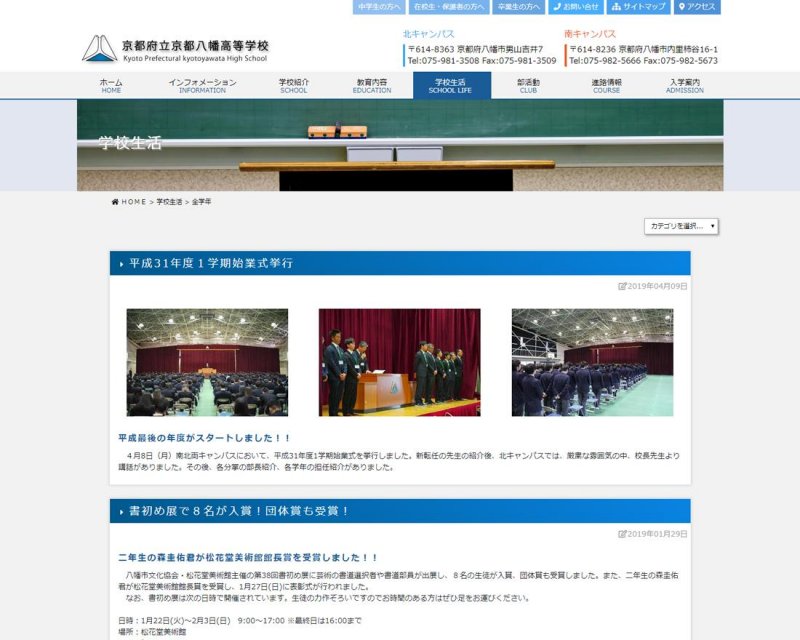Click the 在校生・保護者の方へ button

[x=448, y=7]
